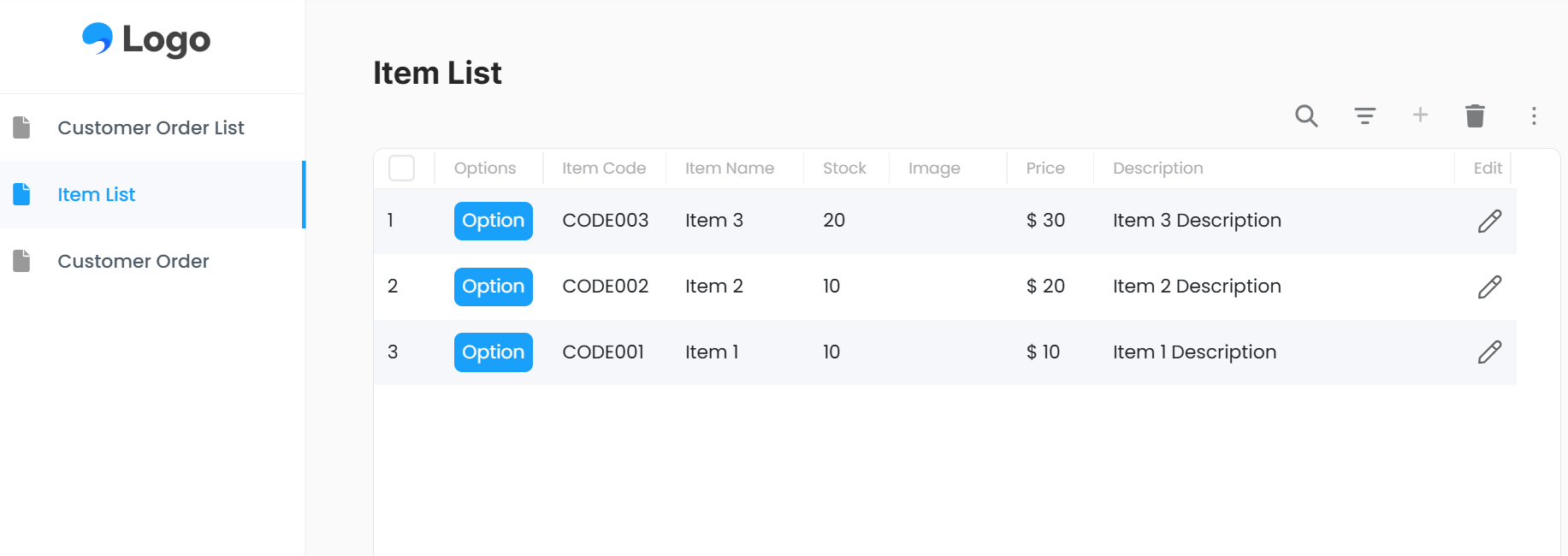Click the Description column header

(1158, 169)
